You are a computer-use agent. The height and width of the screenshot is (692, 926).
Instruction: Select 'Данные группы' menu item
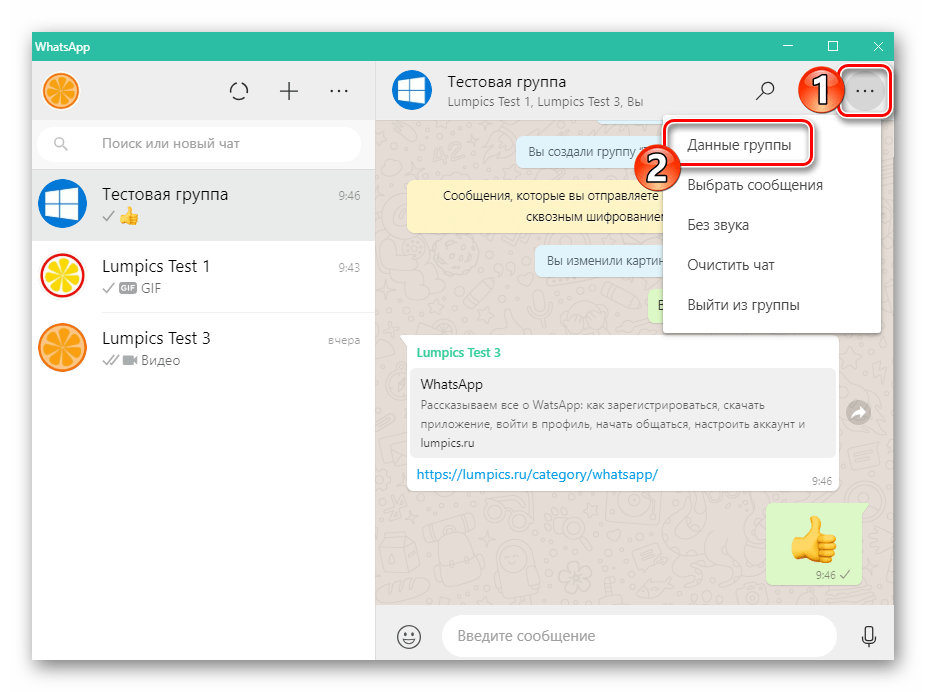coord(739,145)
